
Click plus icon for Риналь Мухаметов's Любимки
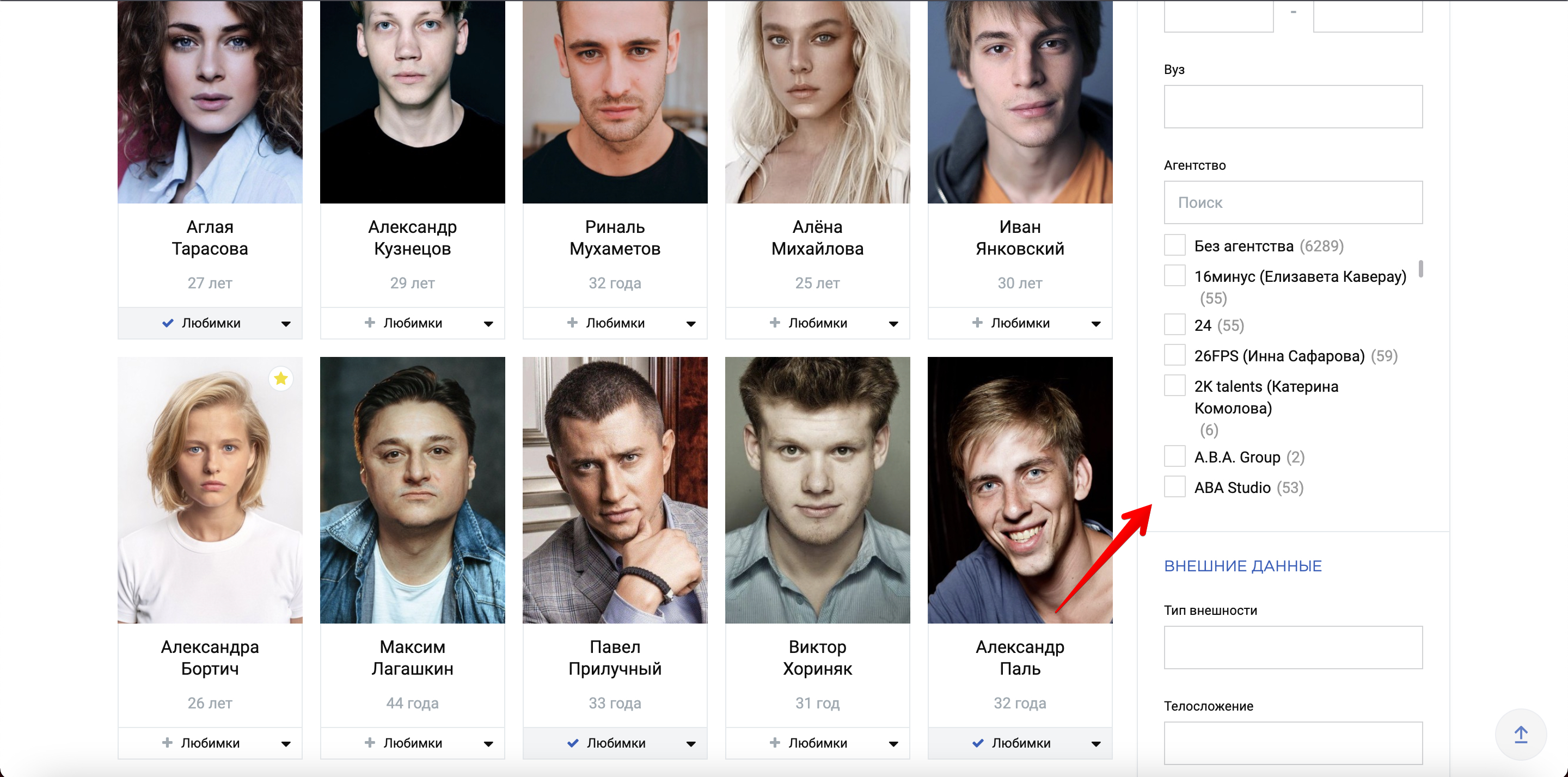572,323
